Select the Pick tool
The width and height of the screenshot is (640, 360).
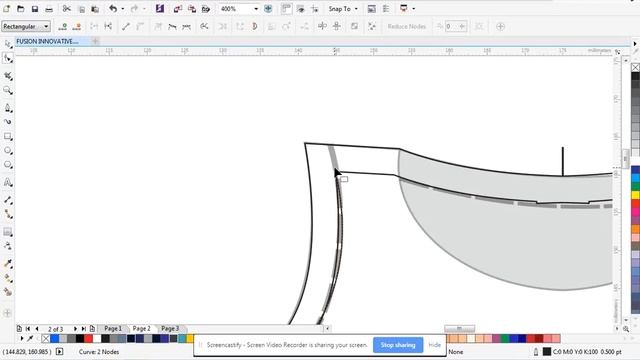coord(8,44)
